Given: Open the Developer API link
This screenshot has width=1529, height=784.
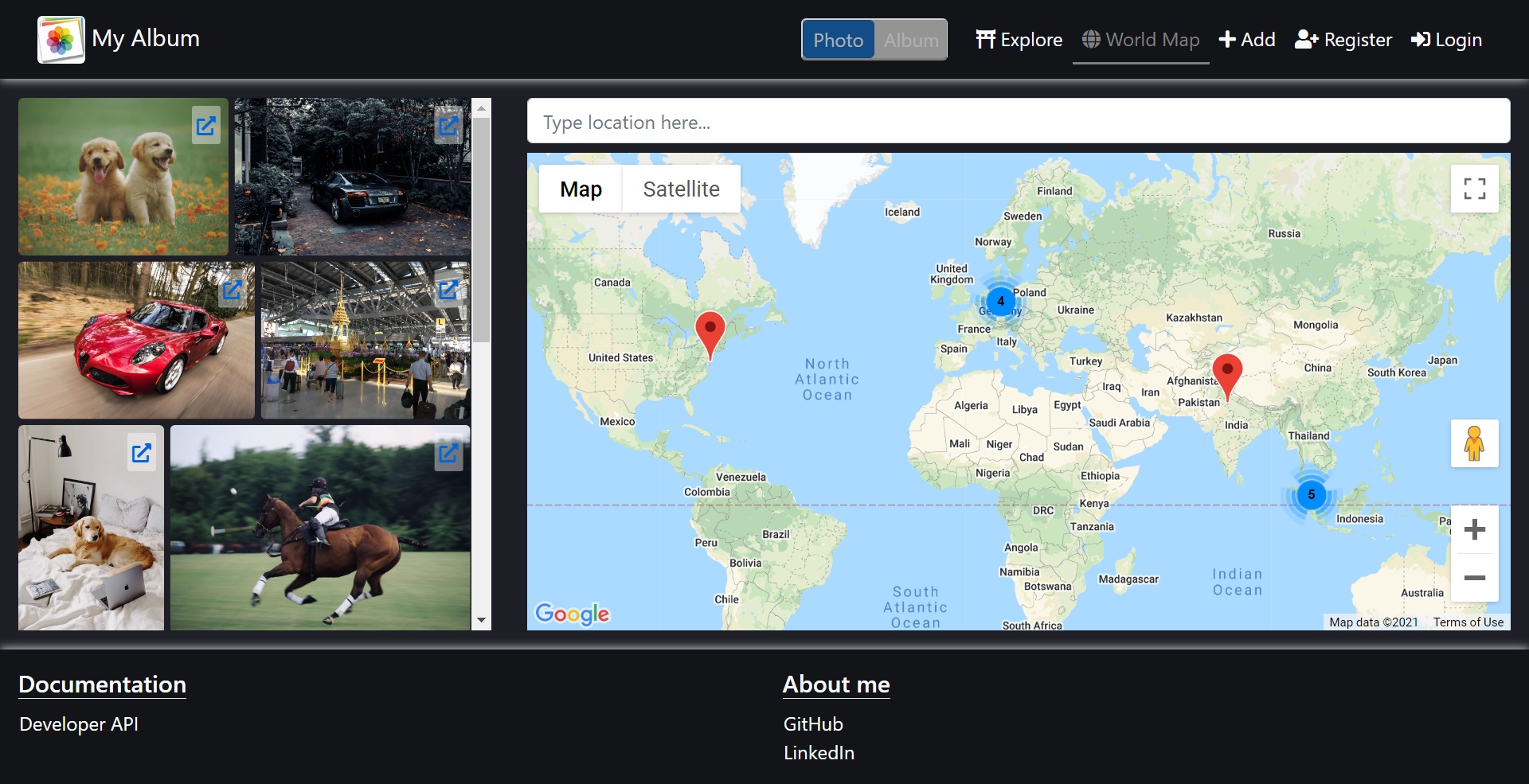Looking at the screenshot, I should click(x=79, y=724).
